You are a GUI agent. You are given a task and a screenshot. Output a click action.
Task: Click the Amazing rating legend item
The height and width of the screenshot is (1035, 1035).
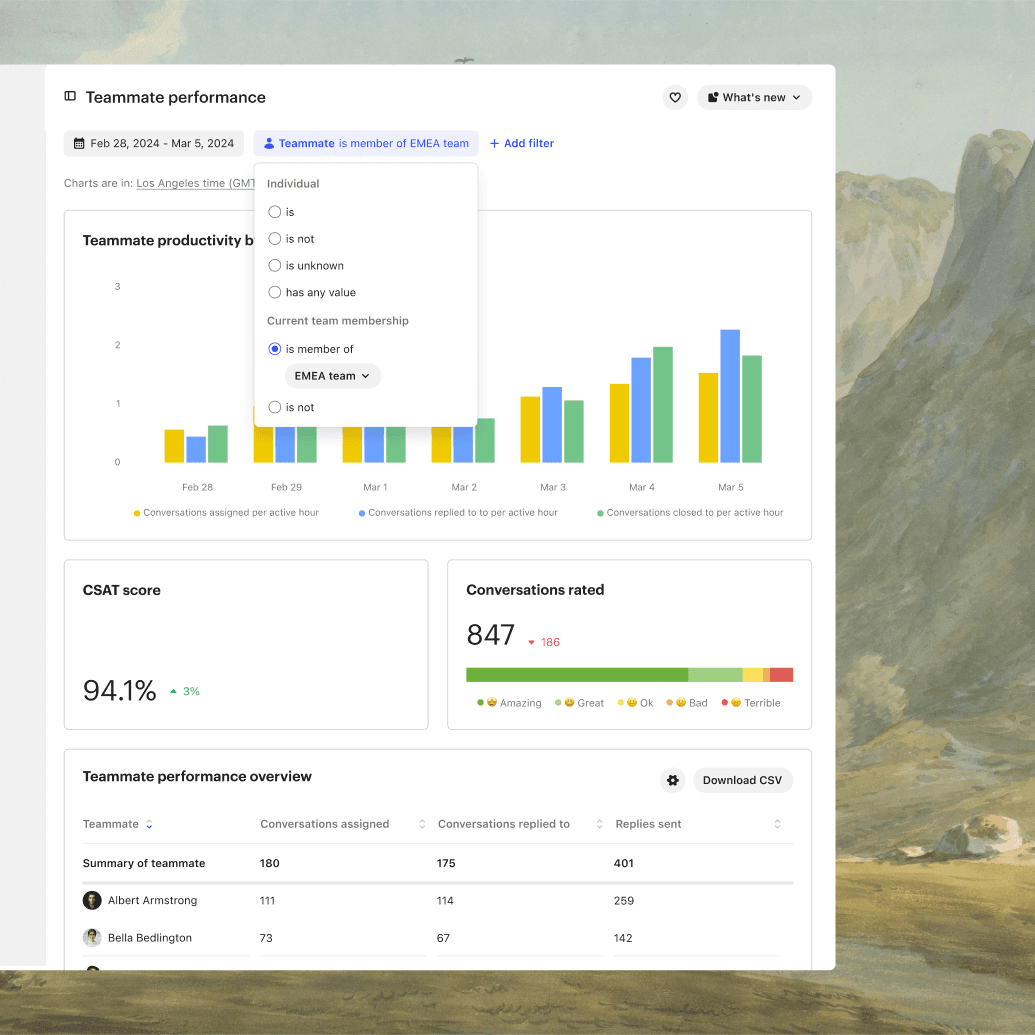pos(510,703)
